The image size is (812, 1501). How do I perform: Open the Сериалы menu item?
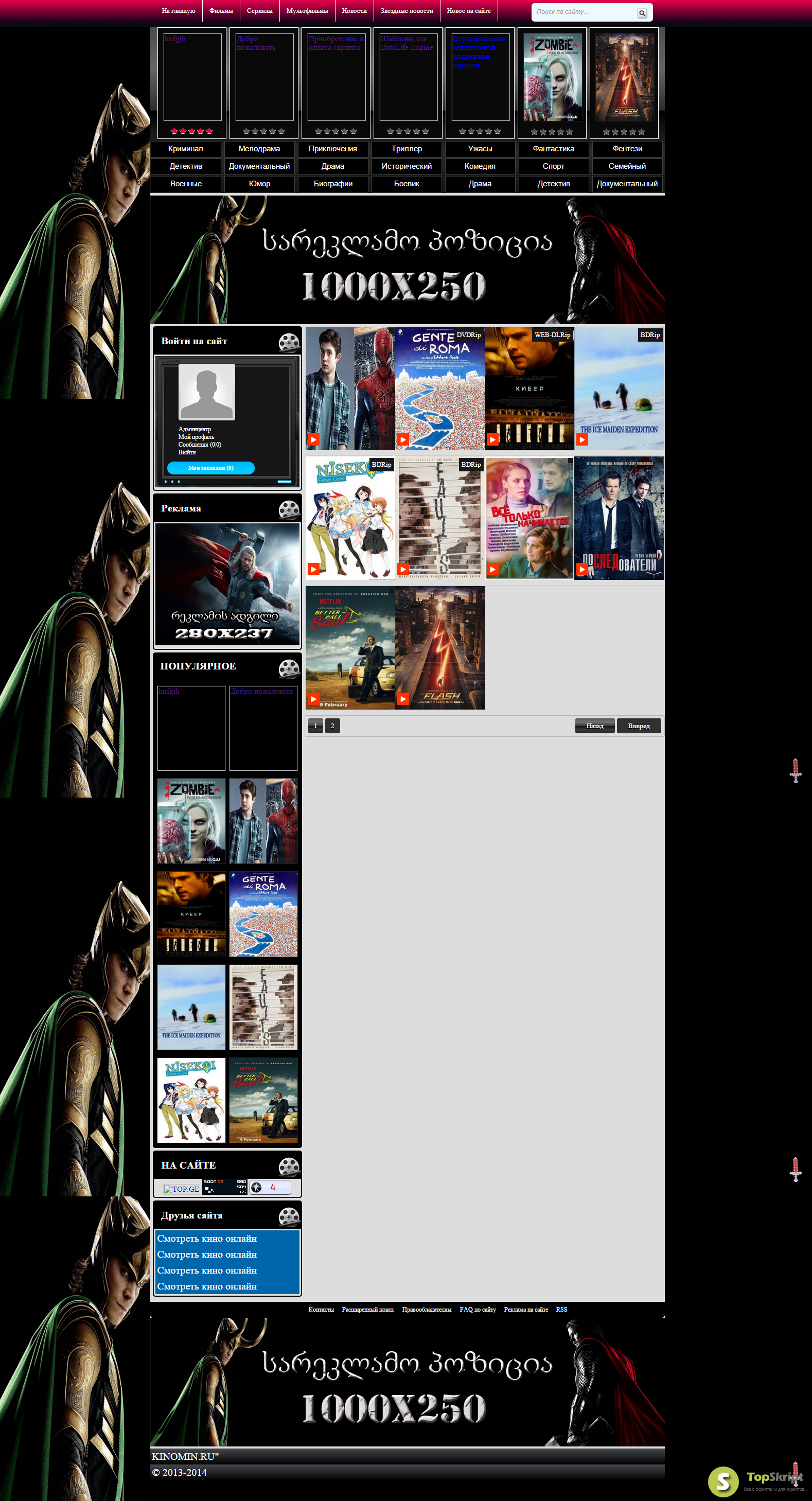[x=259, y=10]
